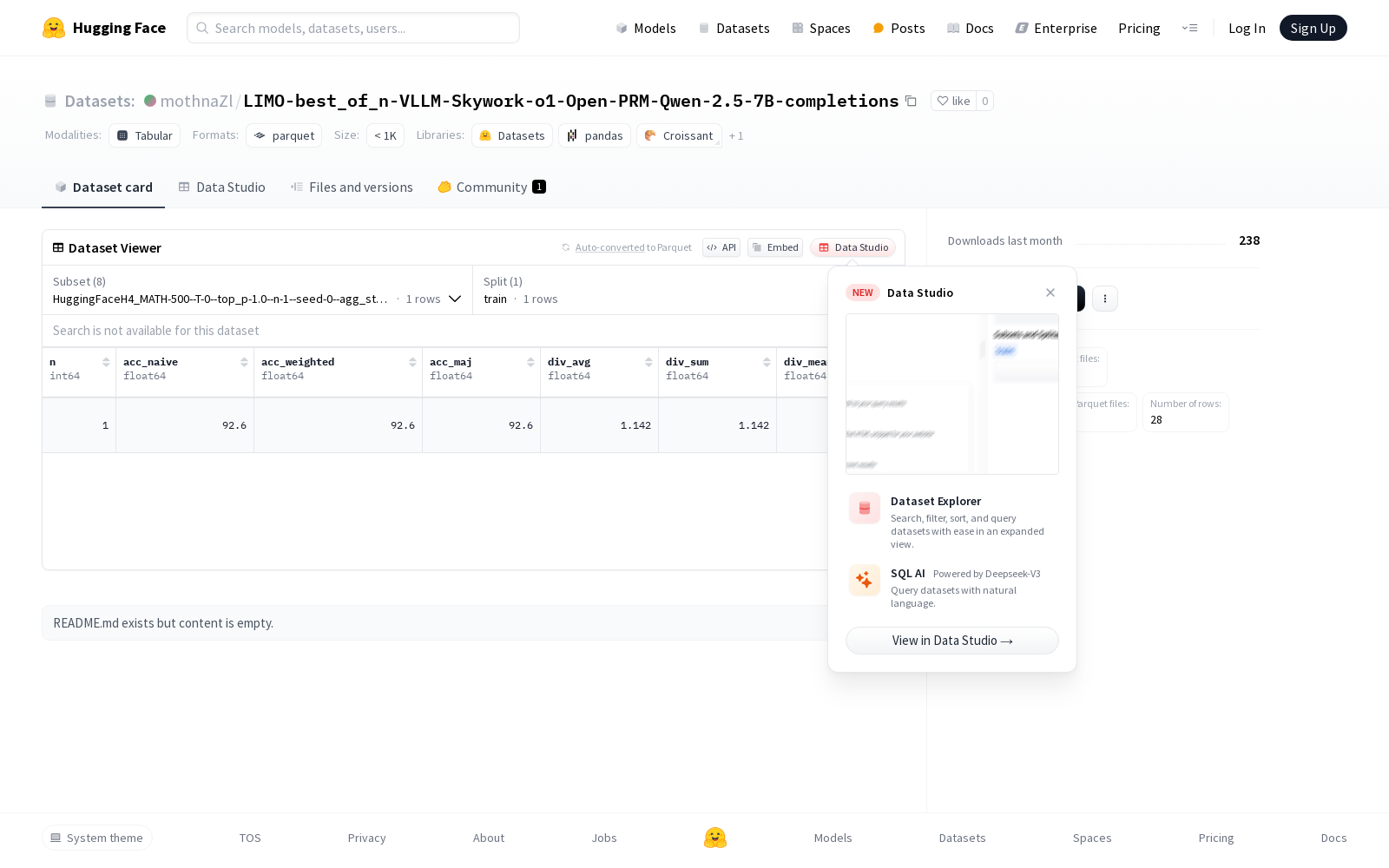Switch to the Dataset card tab
1389x868 pixels.
coord(103,187)
